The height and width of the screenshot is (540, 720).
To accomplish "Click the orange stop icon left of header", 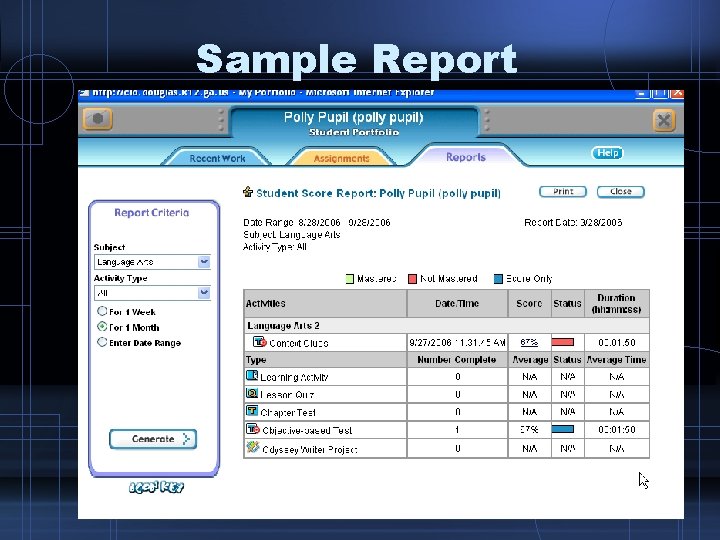I will coord(98,119).
